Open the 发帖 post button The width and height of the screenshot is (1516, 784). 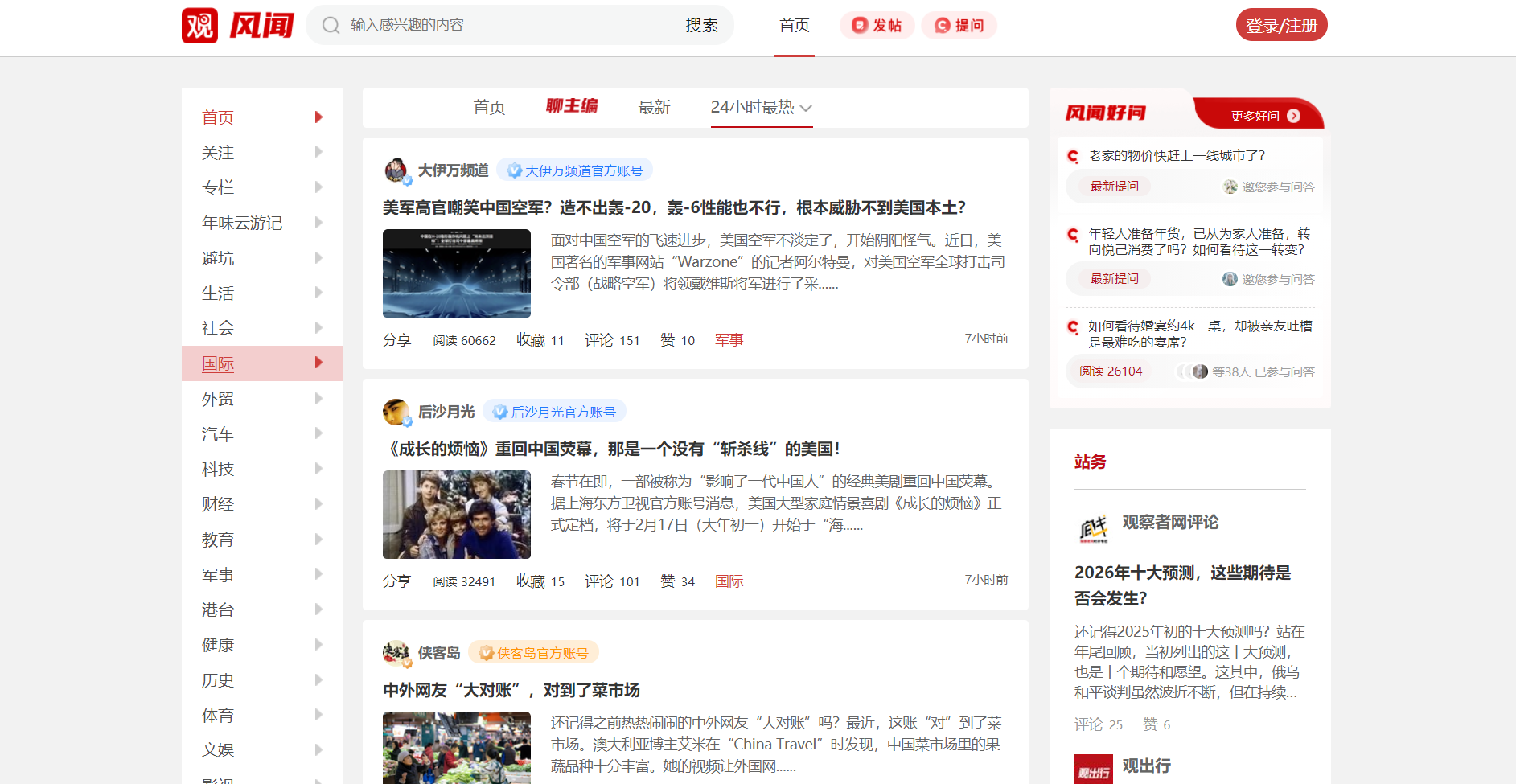[877, 26]
